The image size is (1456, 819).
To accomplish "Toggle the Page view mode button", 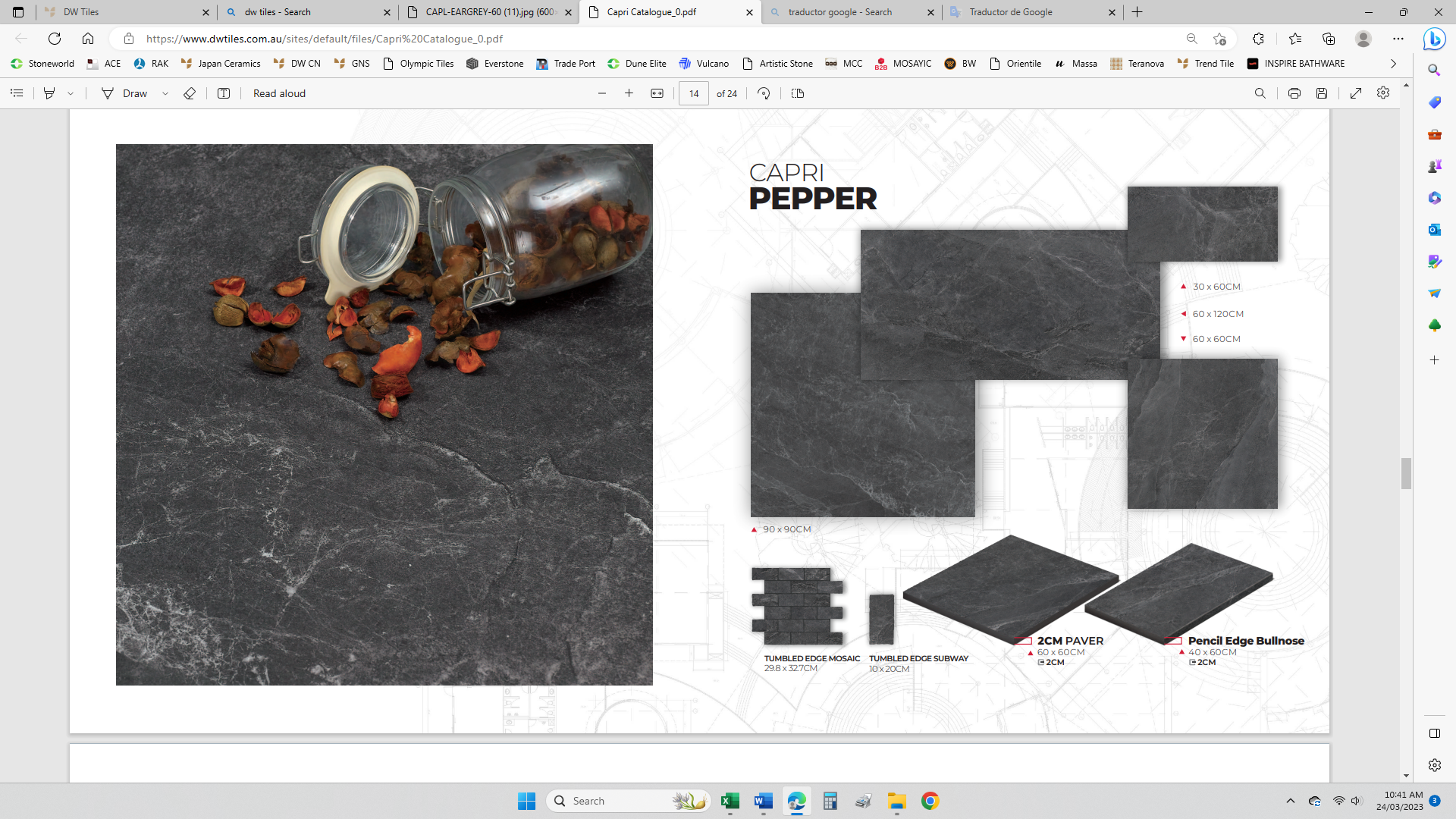I will 797,93.
